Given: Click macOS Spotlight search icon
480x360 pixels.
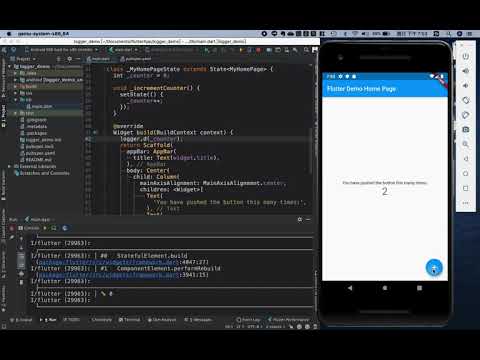Looking at the screenshot, I should pyautogui.click(x=449, y=34).
